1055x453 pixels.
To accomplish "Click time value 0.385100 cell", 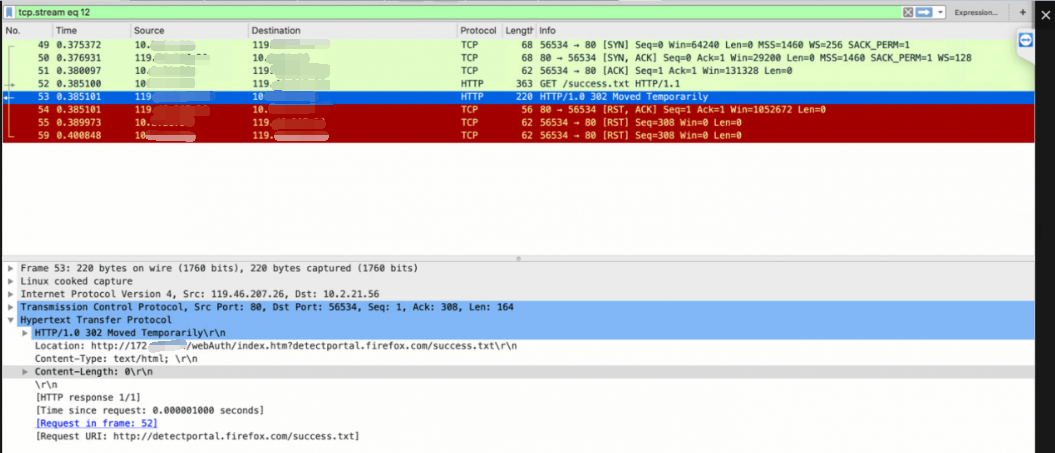I will [x=78, y=83].
